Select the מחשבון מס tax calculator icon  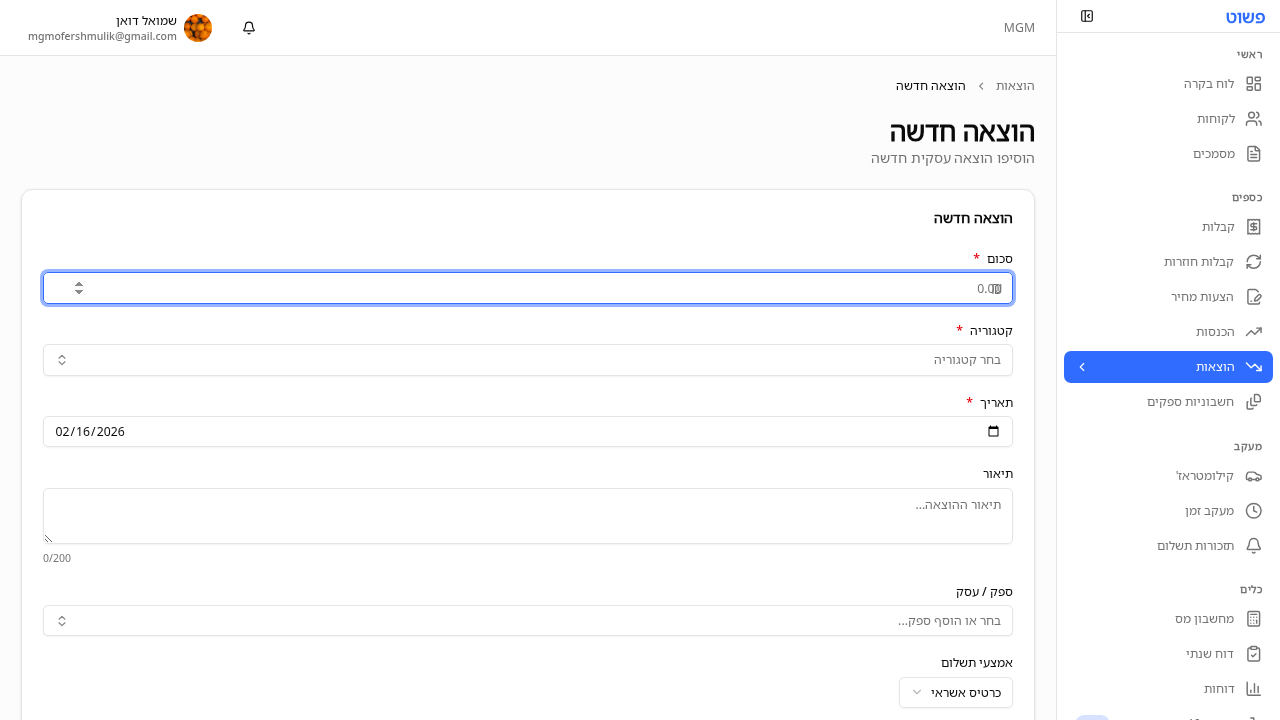coord(1254,618)
